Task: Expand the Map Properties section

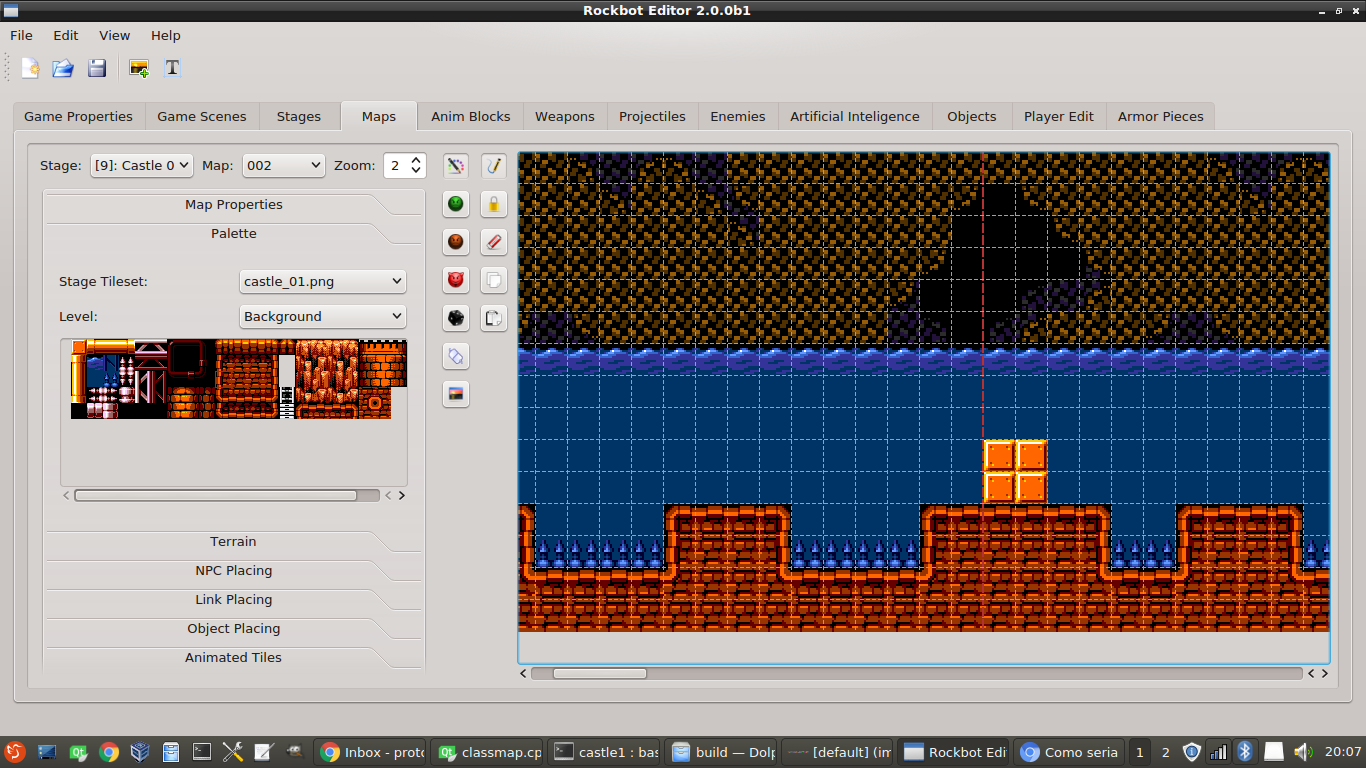Action: click(234, 204)
